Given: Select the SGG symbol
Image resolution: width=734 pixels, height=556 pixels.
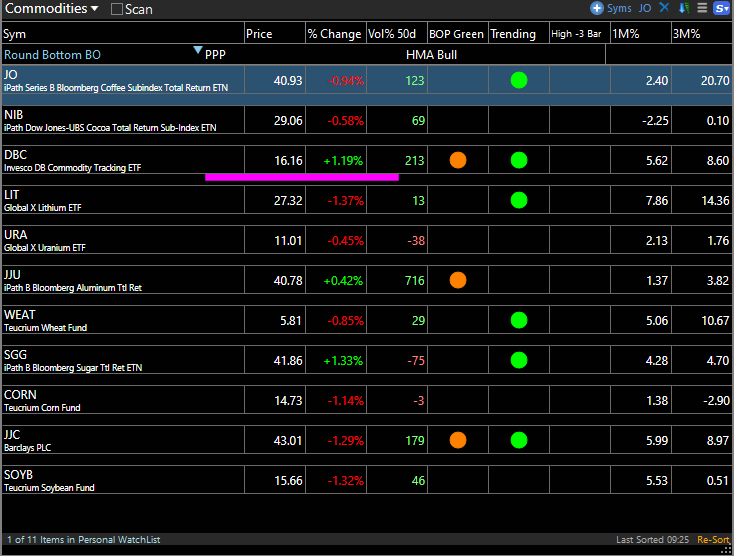Looking at the screenshot, I should pyautogui.click(x=15, y=355).
